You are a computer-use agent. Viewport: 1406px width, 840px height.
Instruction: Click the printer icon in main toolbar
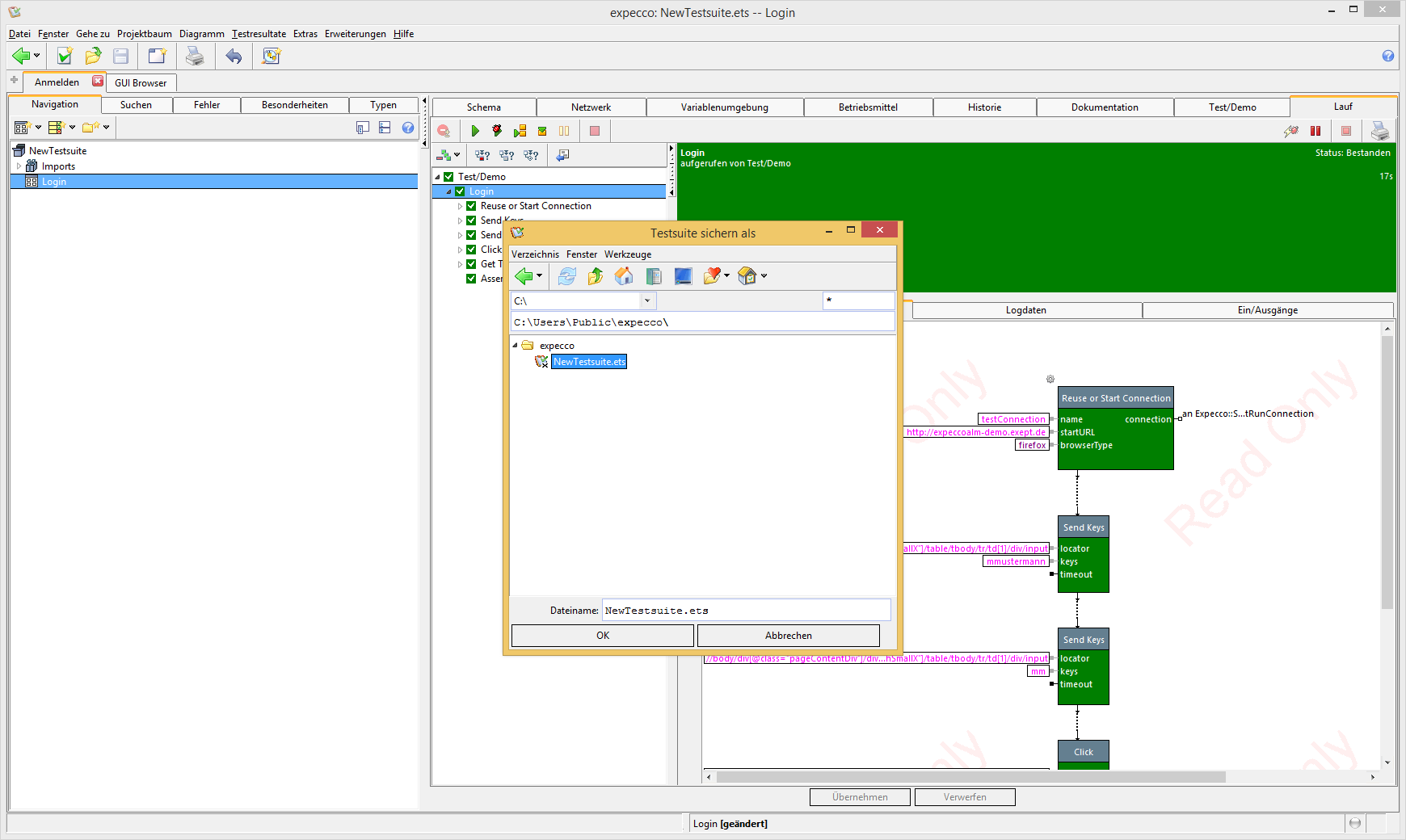coord(195,56)
